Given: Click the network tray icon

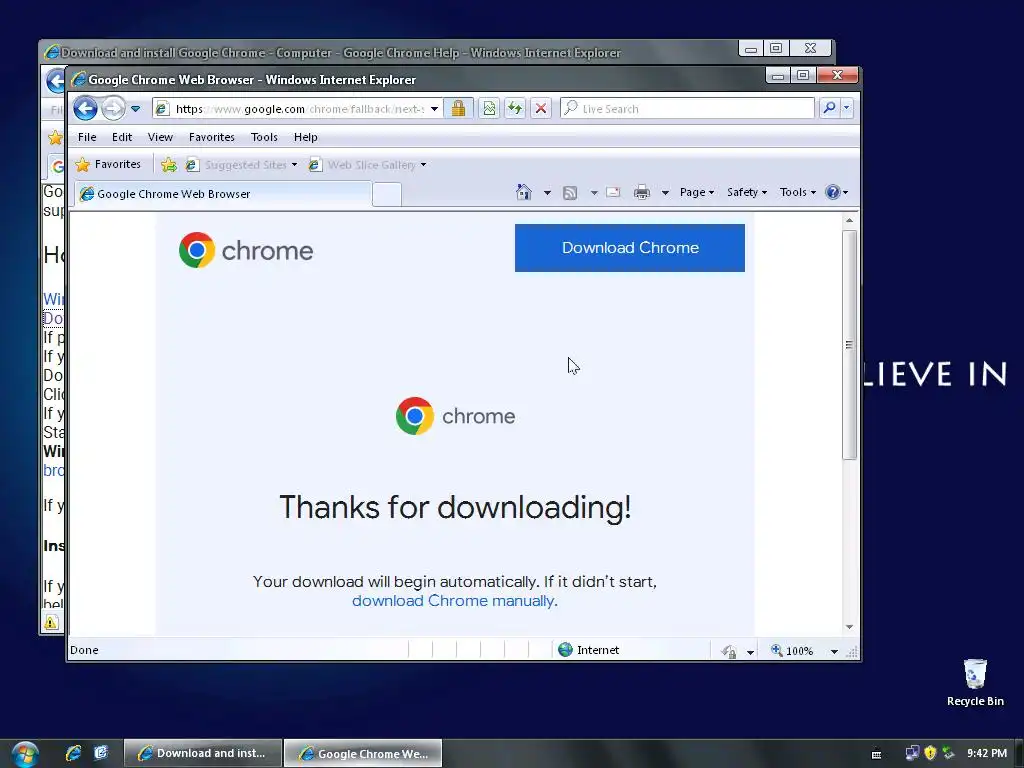Looking at the screenshot, I should click(912, 753).
